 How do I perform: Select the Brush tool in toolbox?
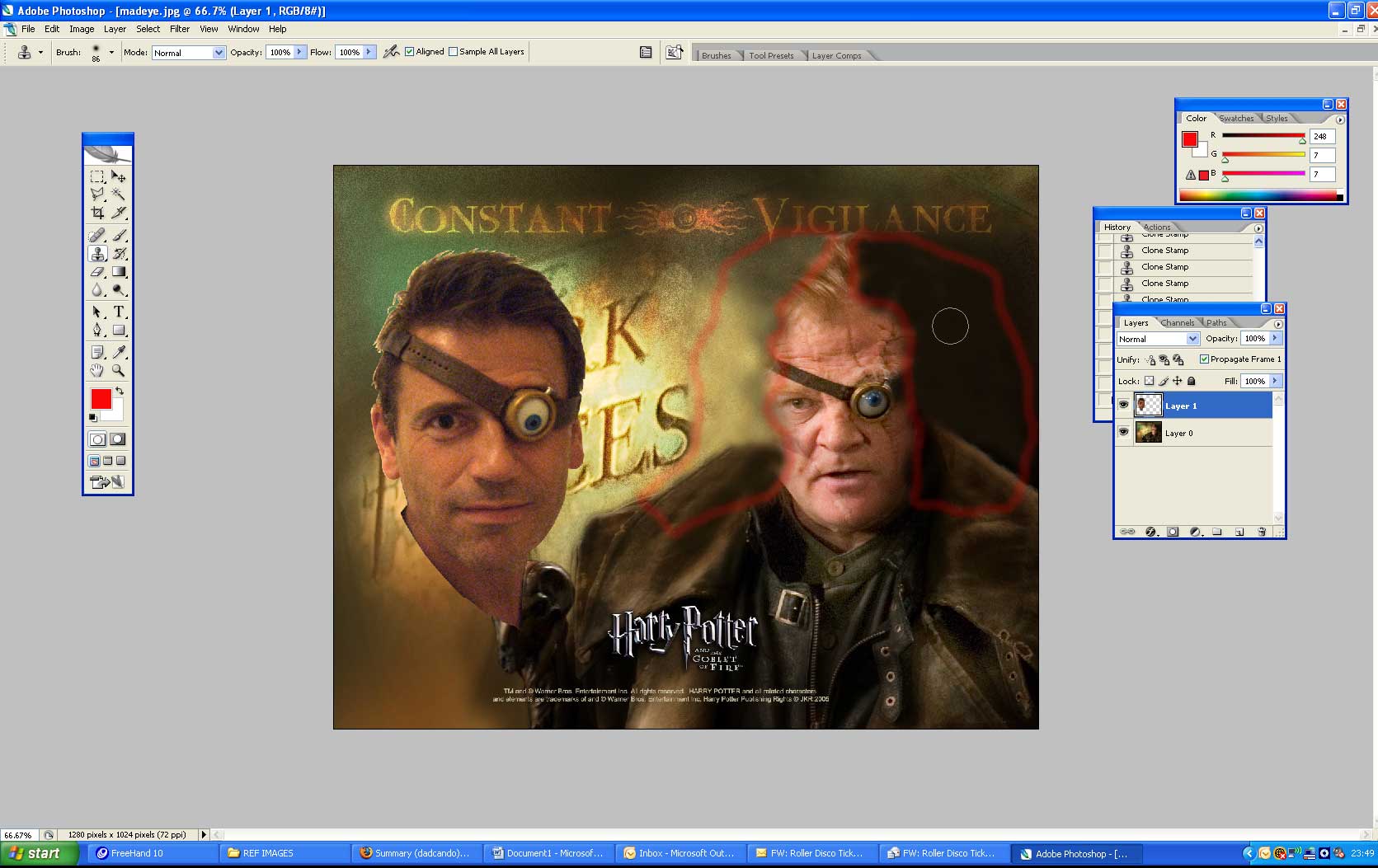[x=119, y=236]
